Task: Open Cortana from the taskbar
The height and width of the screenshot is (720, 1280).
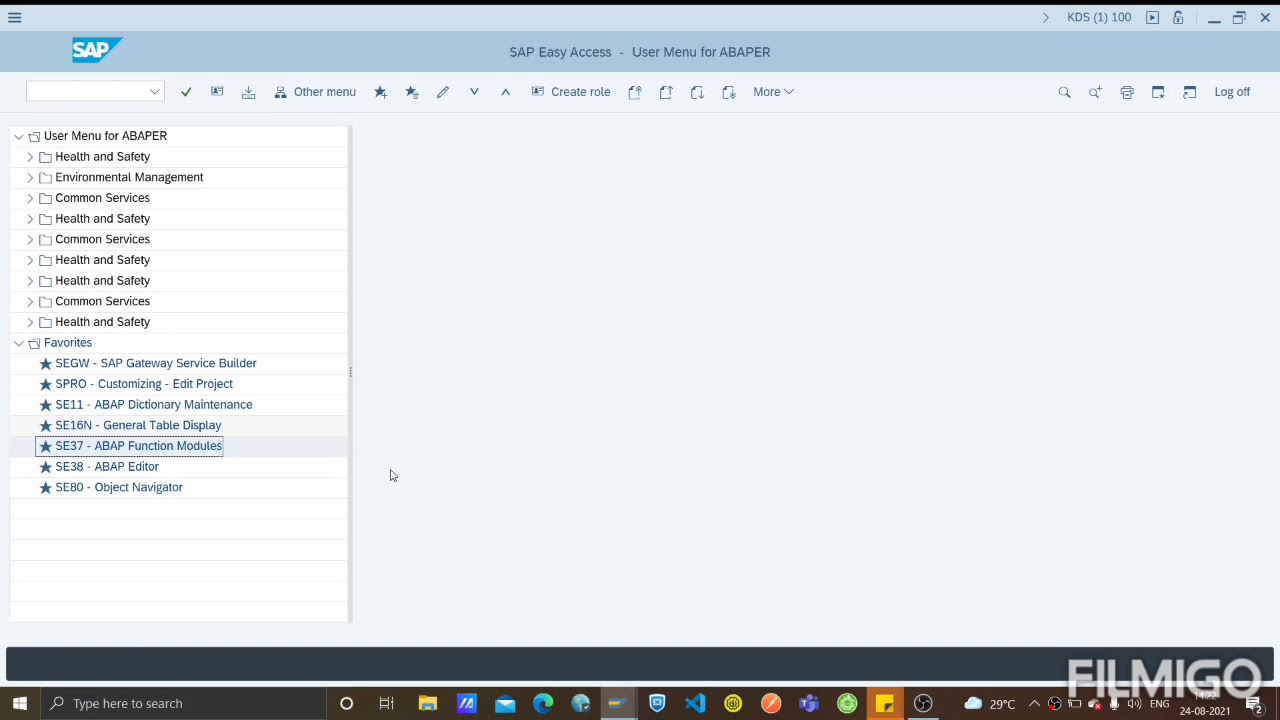Action: click(x=346, y=703)
